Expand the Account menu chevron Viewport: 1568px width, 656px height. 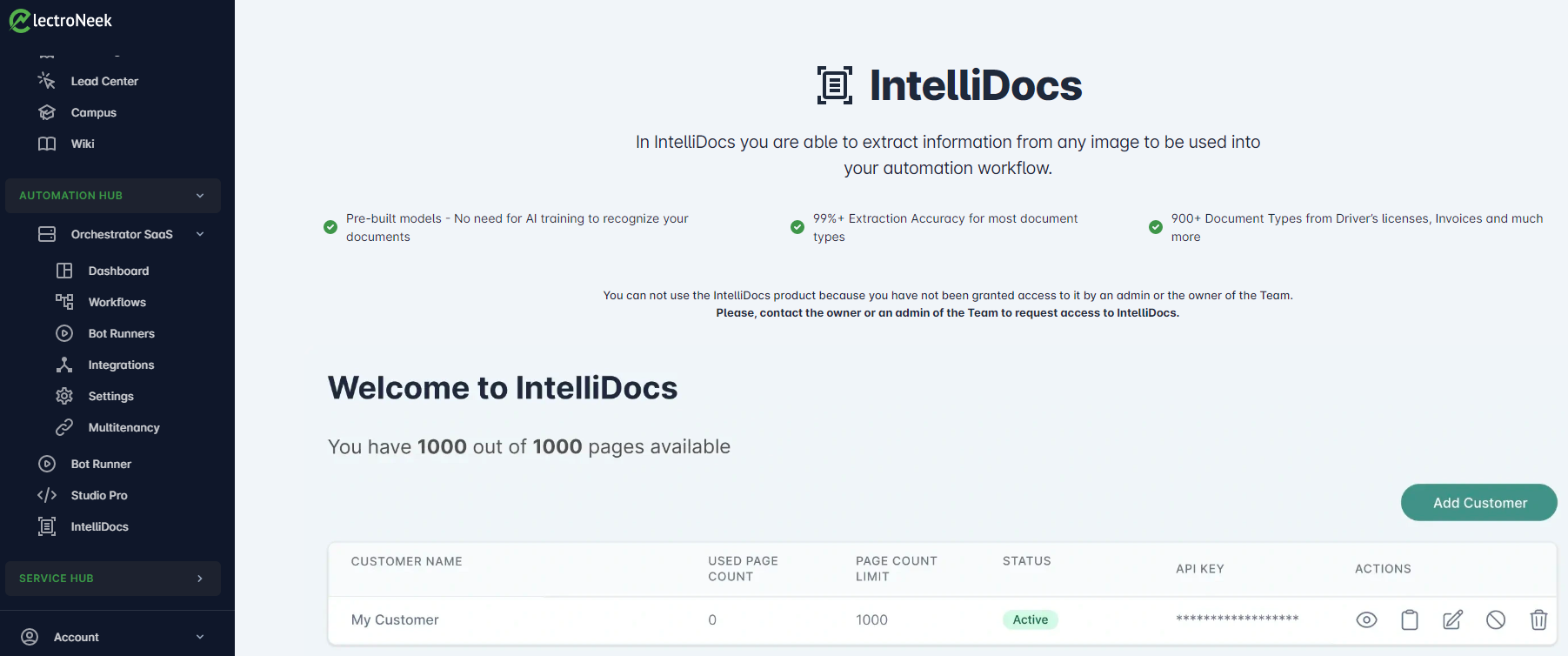click(x=200, y=637)
